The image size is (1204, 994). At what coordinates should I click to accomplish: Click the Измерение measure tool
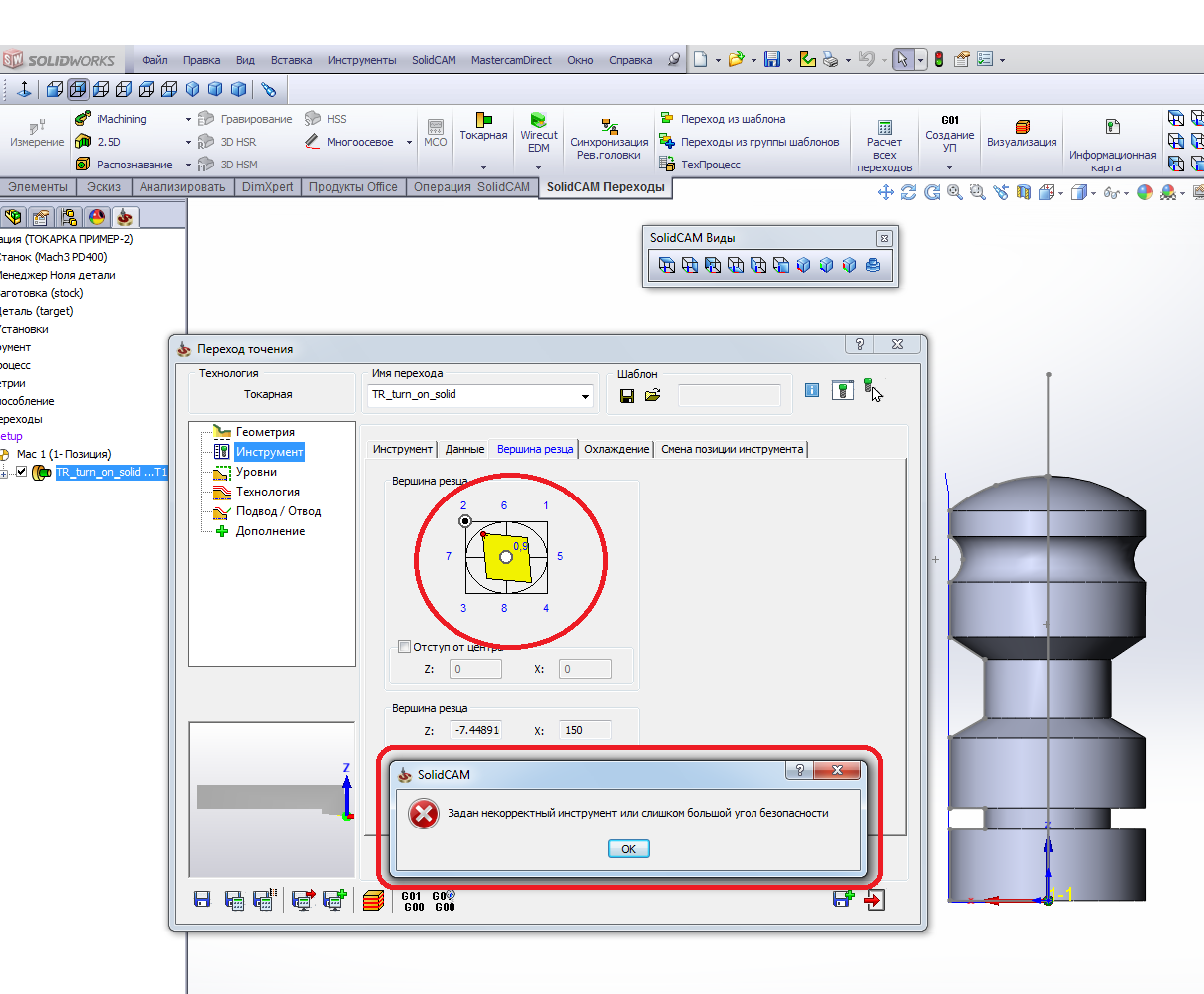coord(37,133)
